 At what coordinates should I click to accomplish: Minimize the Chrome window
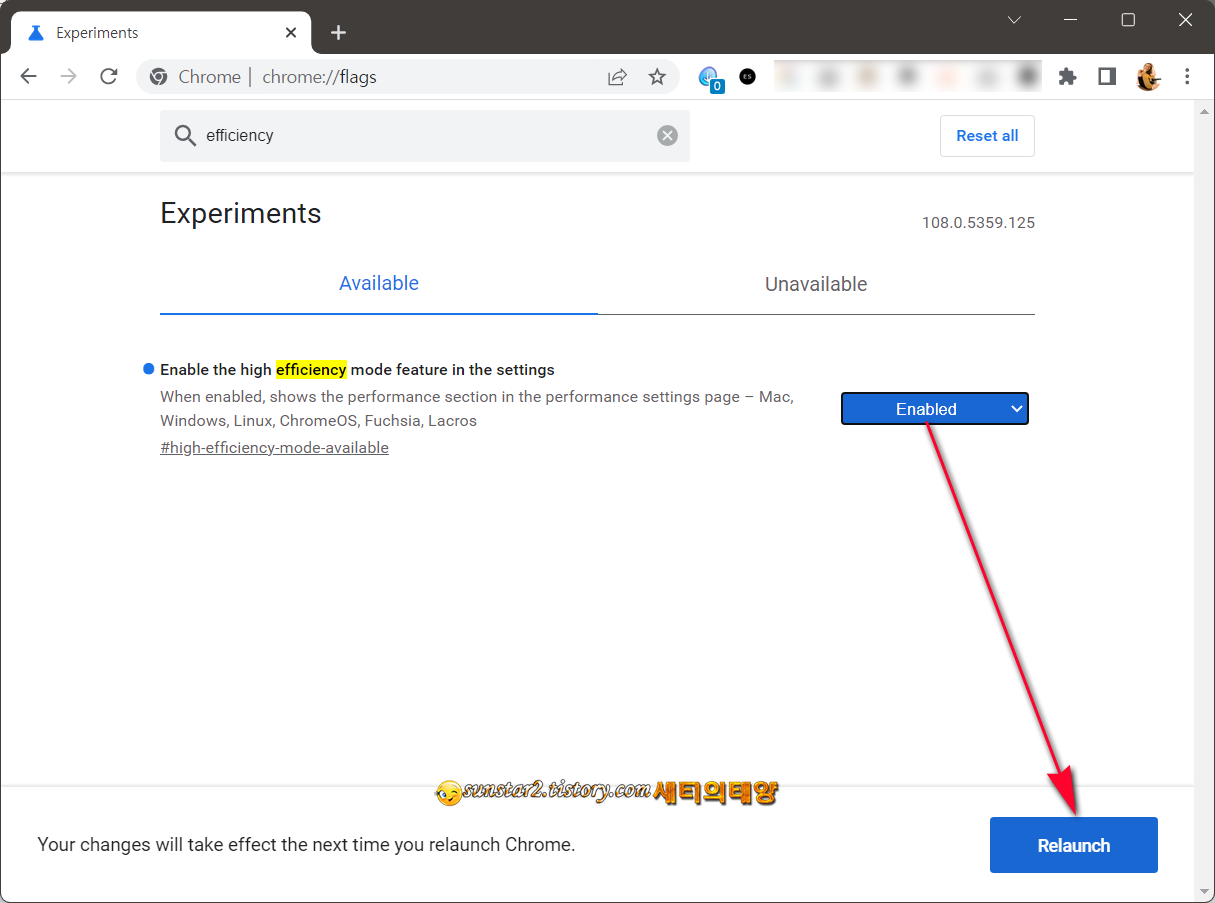[1071, 20]
